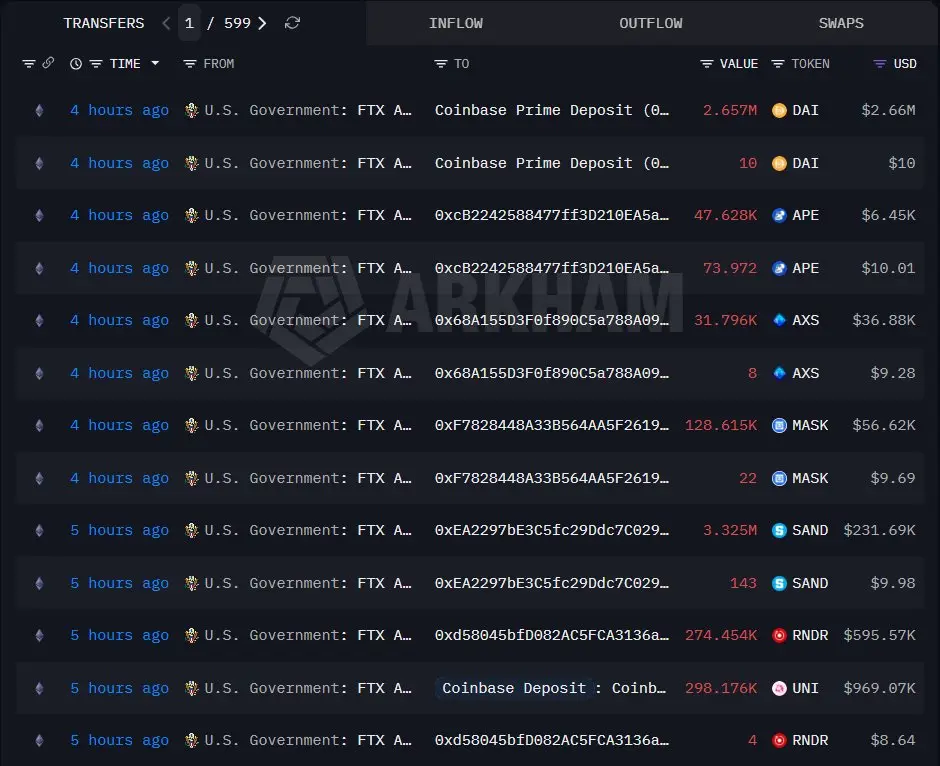This screenshot has width=940, height=766.
Task: Click the USD amount $969.07K
Action: 879,688
